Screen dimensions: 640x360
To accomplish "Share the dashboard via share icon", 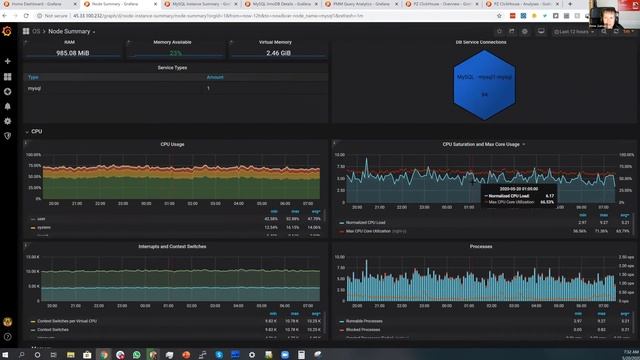I will (512, 31).
